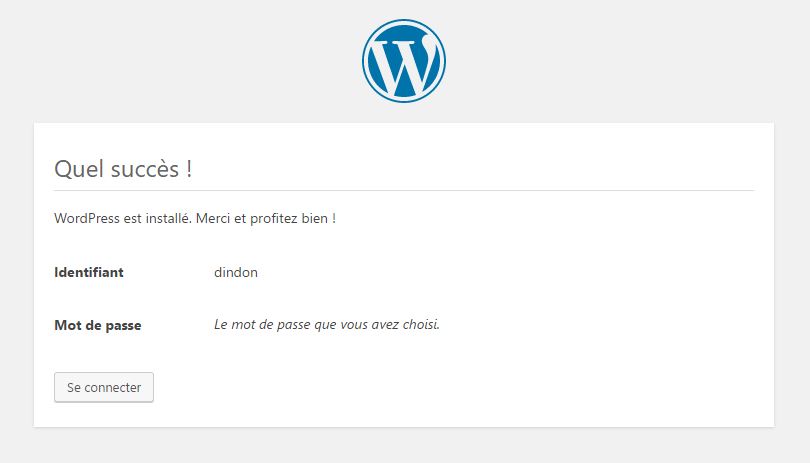Click the divider line under the heading
Screen dimensions: 810x463
(x=404, y=190)
